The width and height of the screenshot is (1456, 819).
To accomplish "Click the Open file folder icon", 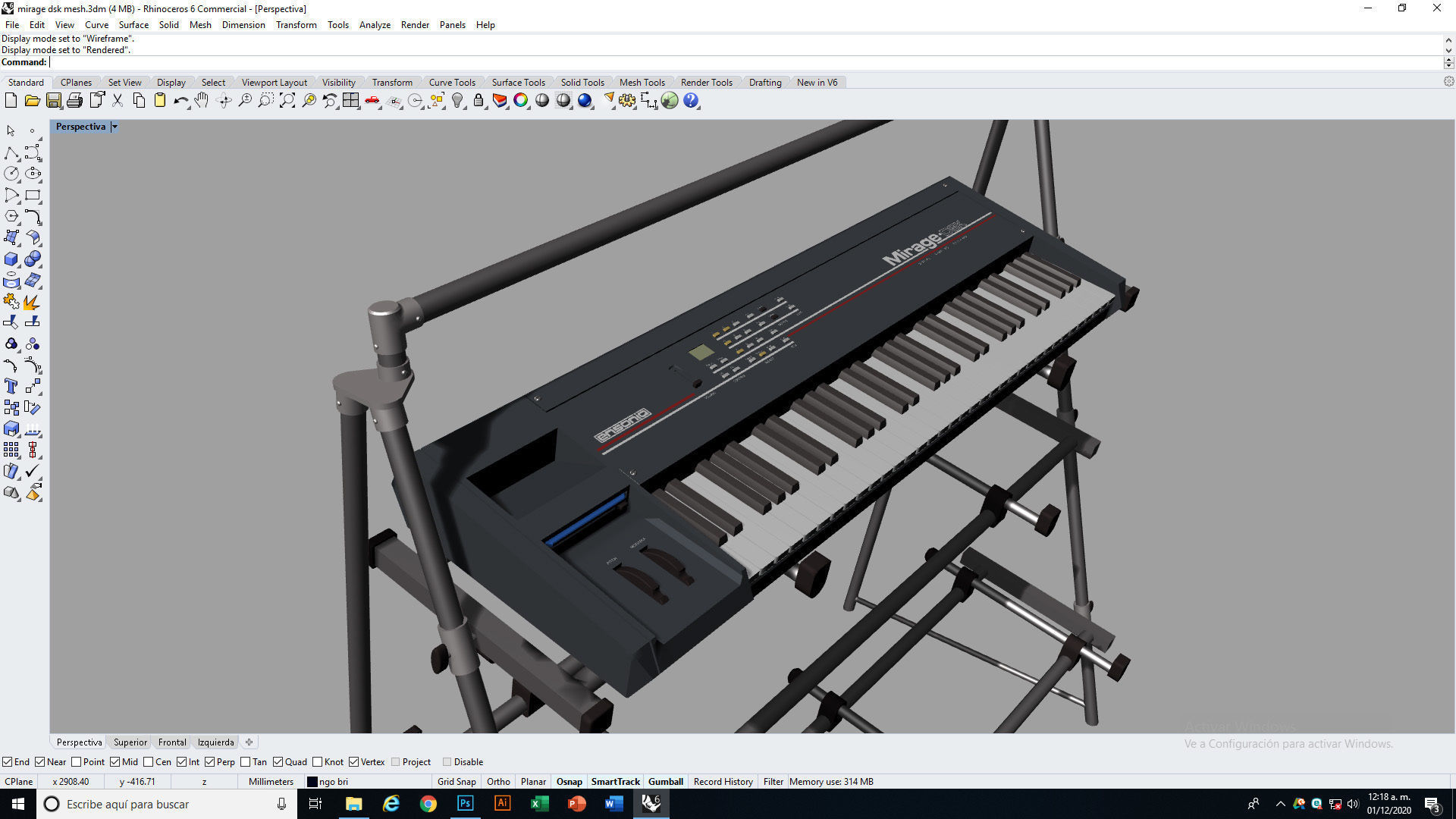I will click(x=32, y=100).
